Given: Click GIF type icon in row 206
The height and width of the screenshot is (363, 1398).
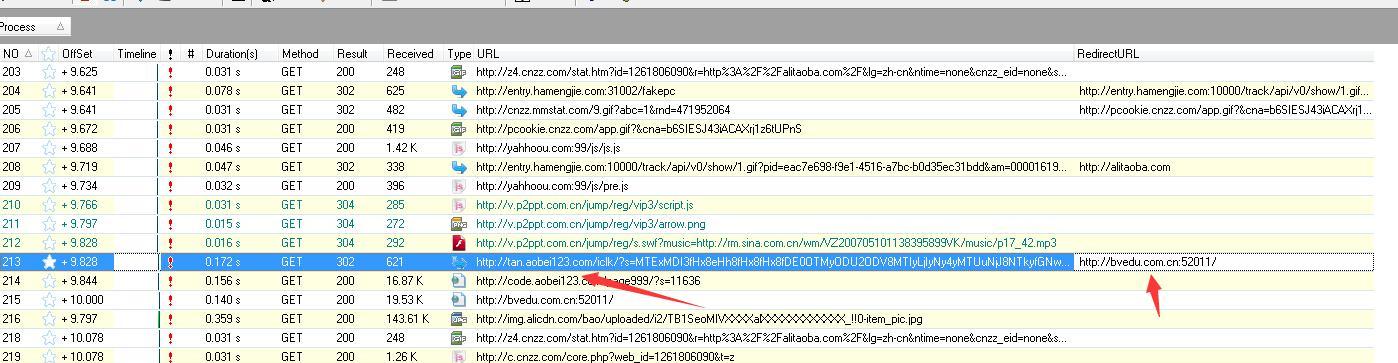Looking at the screenshot, I should pyautogui.click(x=459, y=129).
